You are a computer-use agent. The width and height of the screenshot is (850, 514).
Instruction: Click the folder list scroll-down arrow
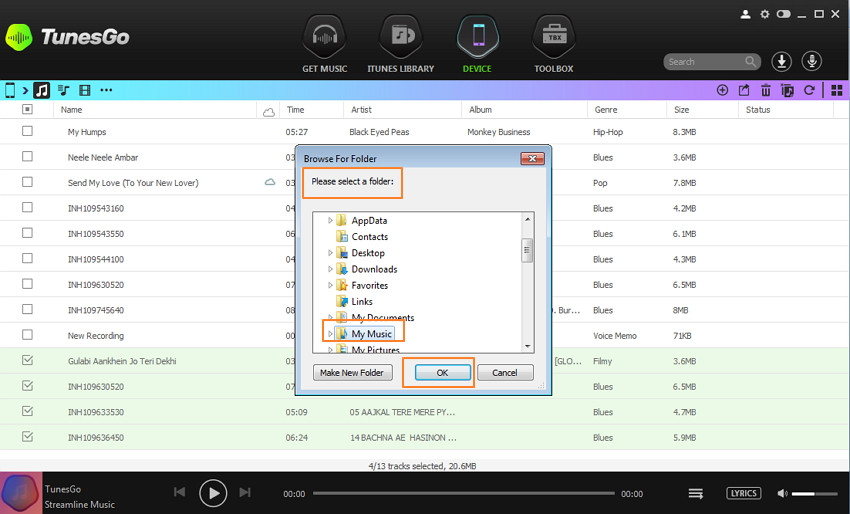pos(527,346)
